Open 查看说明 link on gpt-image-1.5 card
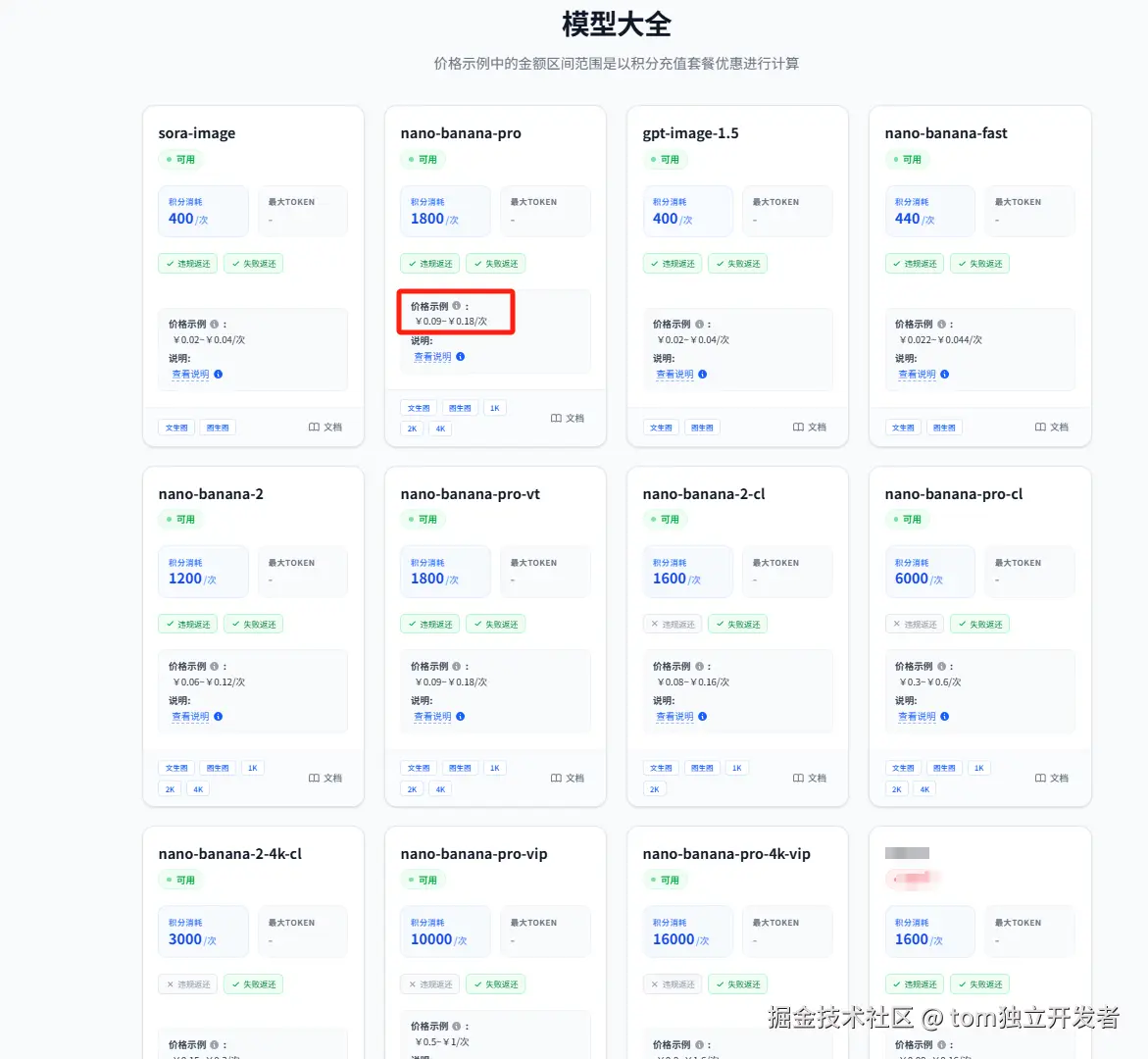1148x1059 pixels. [x=675, y=375]
